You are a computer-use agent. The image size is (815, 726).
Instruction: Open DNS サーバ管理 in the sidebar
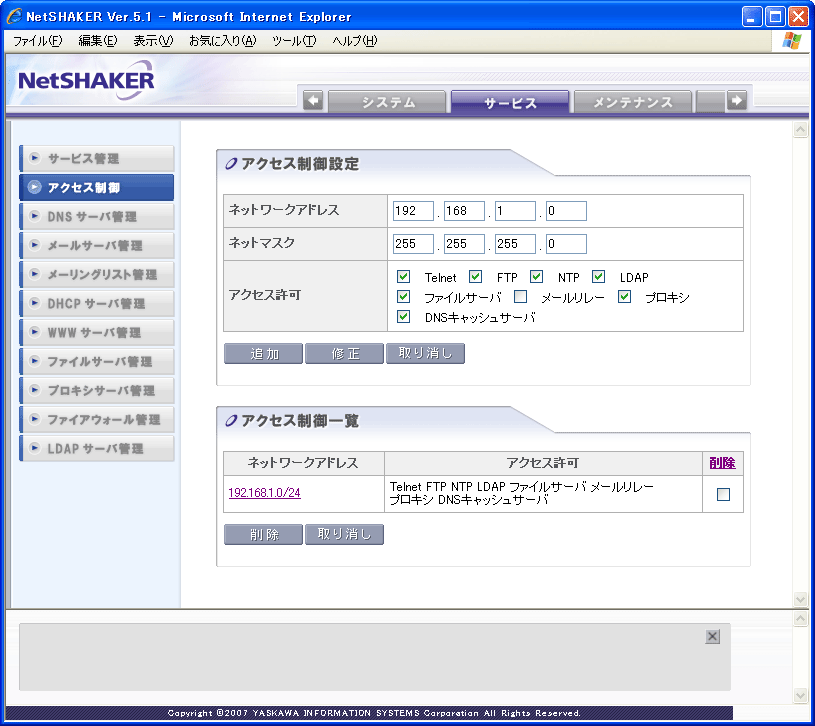(x=97, y=216)
